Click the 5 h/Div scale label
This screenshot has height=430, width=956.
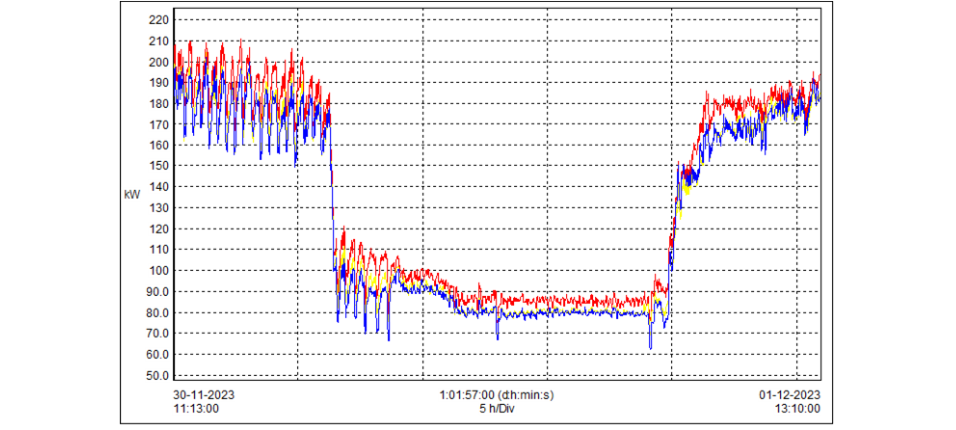point(497,409)
